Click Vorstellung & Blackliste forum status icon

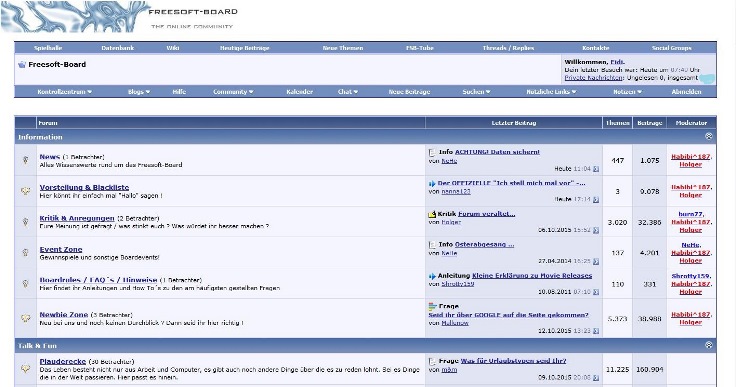[25, 191]
